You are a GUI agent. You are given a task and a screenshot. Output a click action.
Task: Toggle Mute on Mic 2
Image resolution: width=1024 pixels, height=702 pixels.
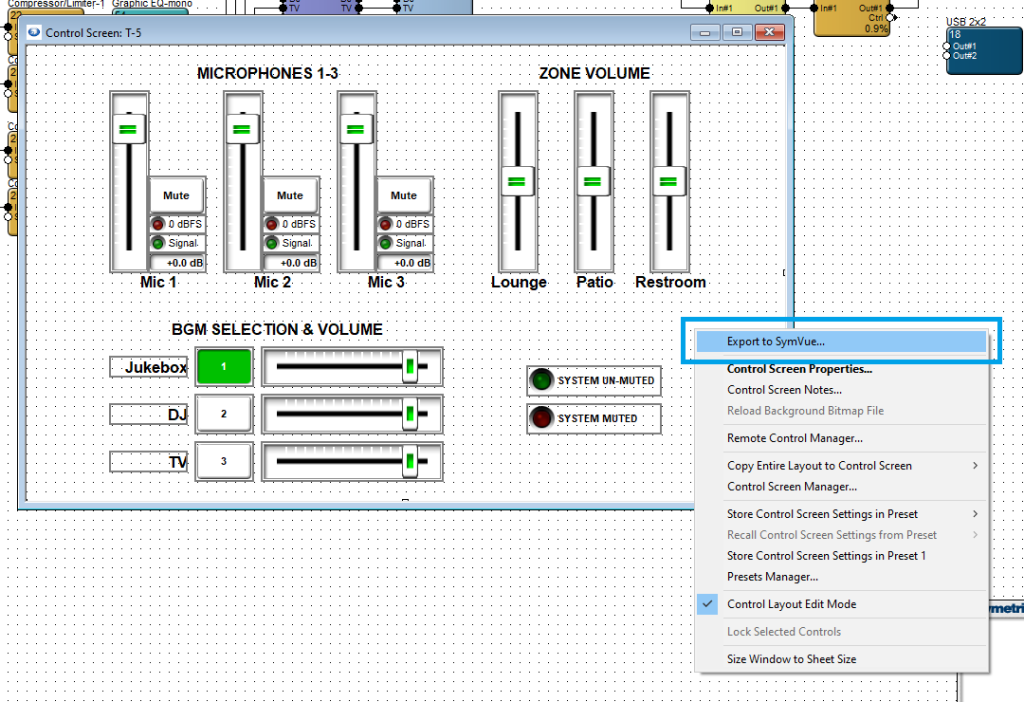(x=290, y=195)
